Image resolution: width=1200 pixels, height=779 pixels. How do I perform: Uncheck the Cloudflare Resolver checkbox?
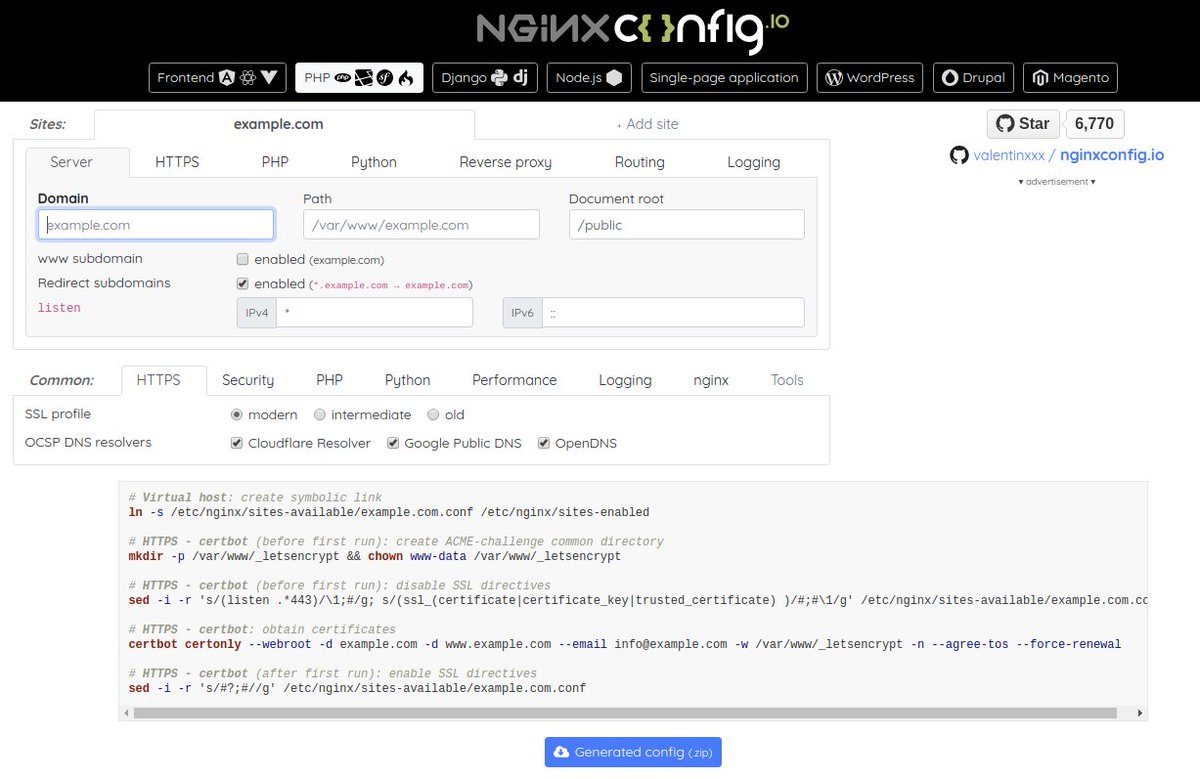pyautogui.click(x=237, y=443)
